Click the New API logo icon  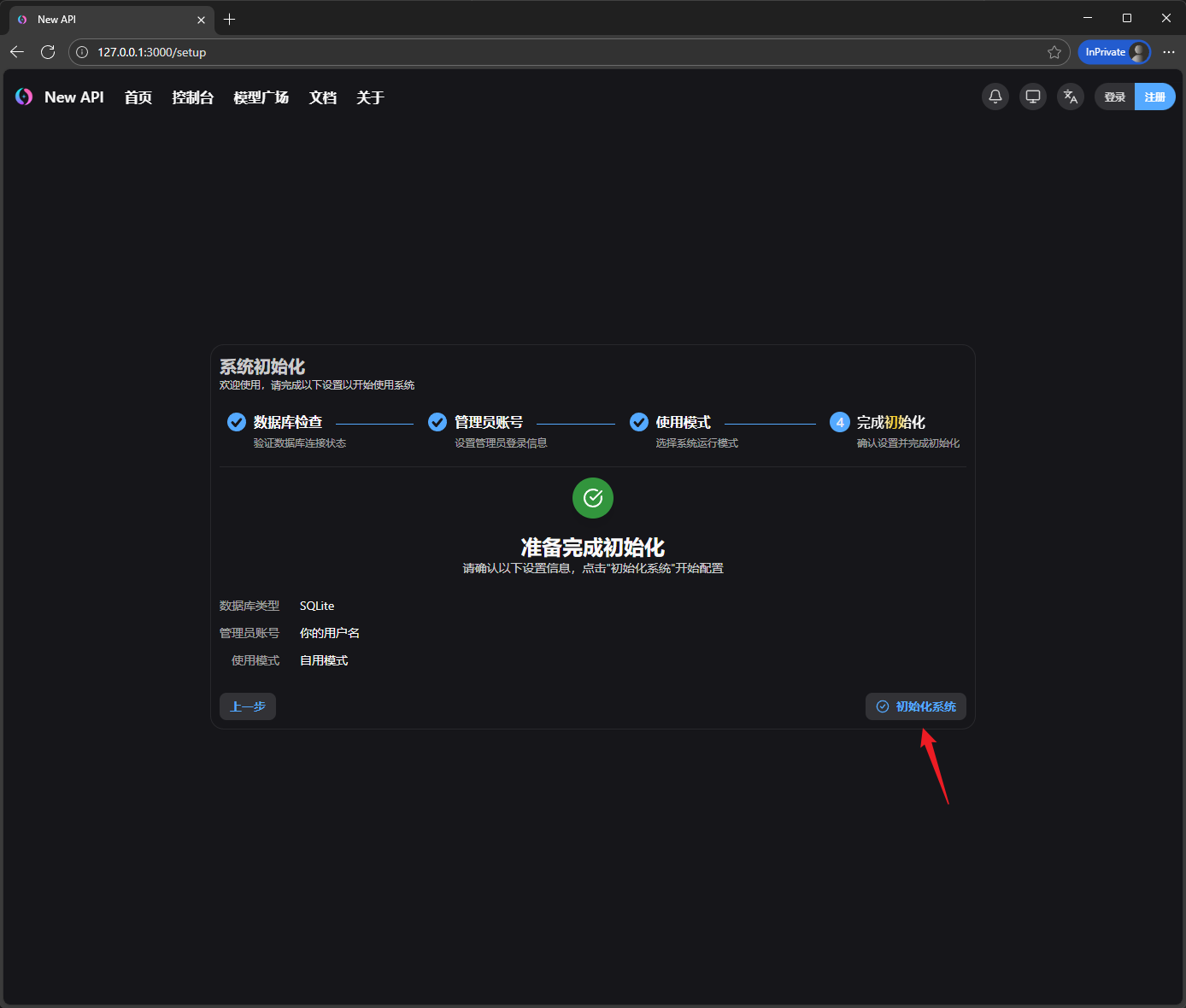[24, 97]
